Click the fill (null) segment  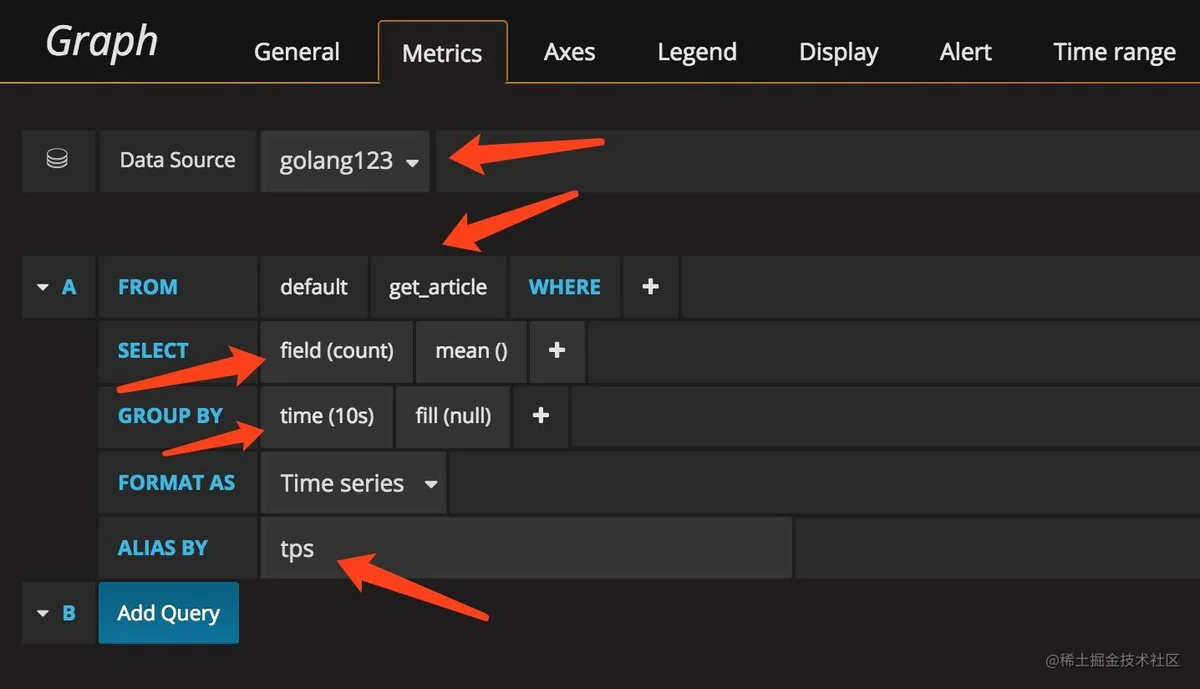(453, 415)
